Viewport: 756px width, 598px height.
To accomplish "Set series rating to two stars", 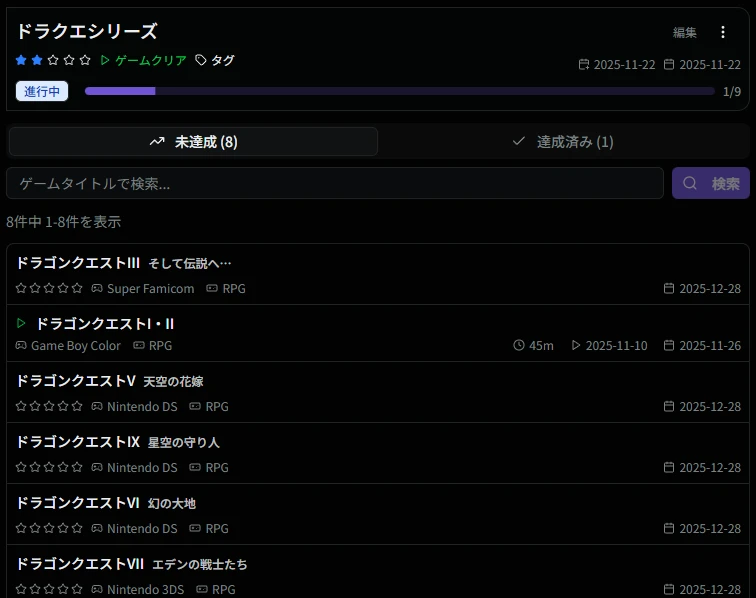I will point(37,60).
